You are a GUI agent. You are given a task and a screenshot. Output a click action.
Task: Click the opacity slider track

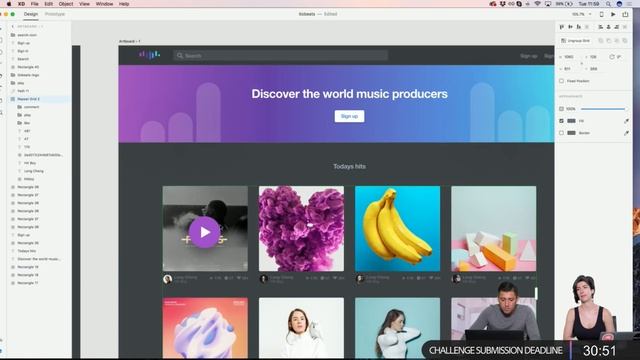point(603,109)
